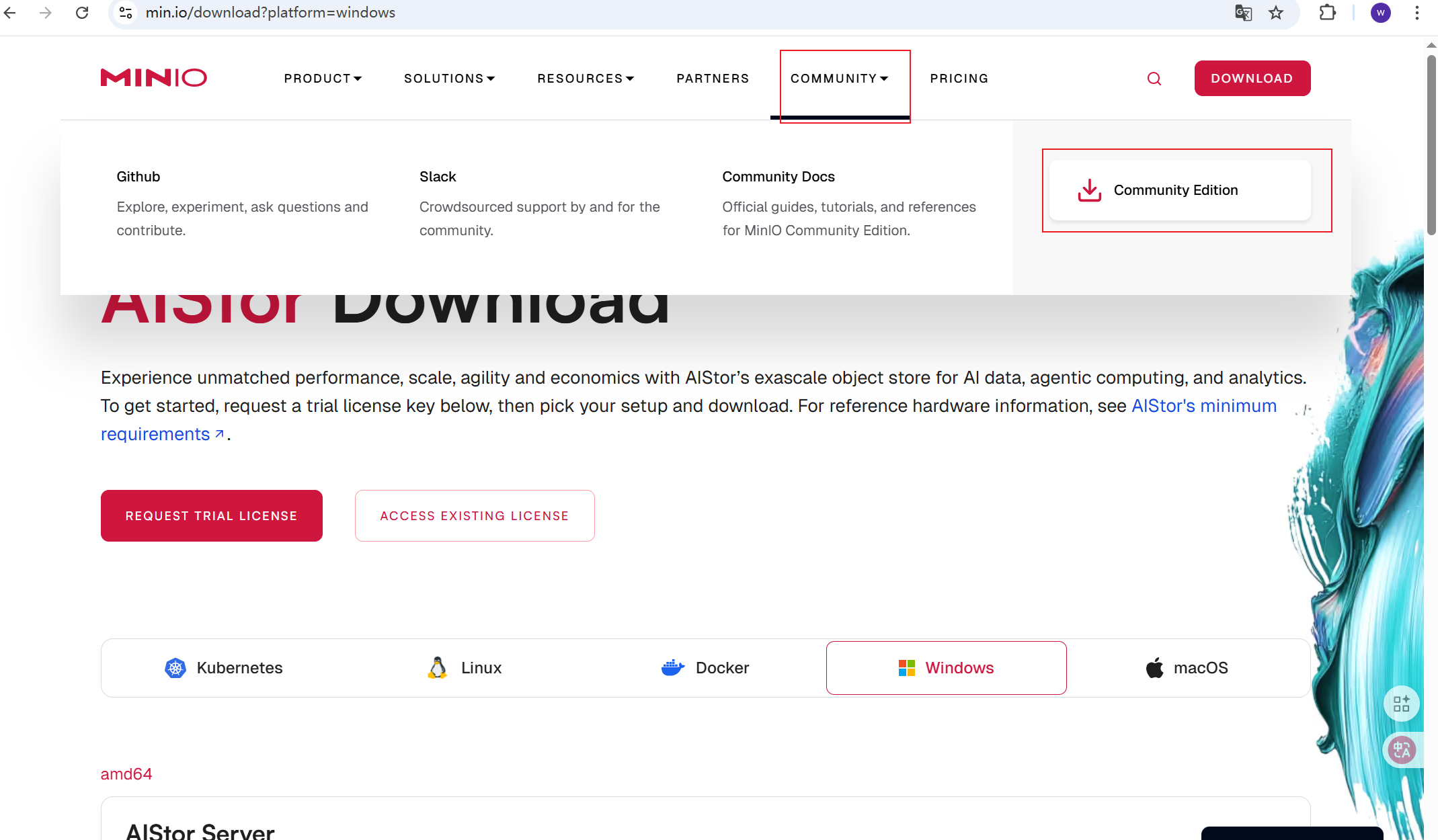The width and height of the screenshot is (1438, 840).
Task: Click the browser forward arrow
Action: point(46,13)
